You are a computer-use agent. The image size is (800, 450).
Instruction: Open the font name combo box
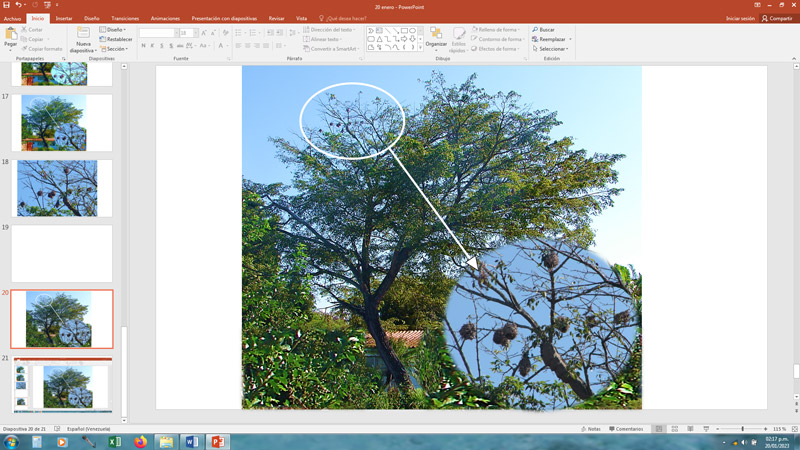(x=159, y=33)
